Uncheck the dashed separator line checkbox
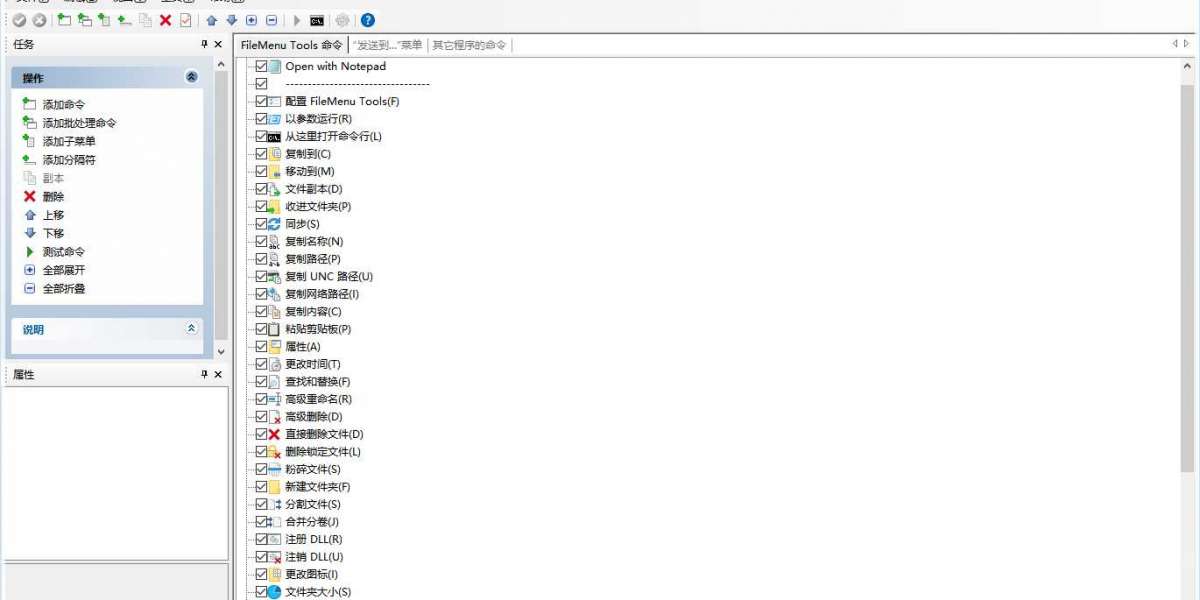 pyautogui.click(x=261, y=84)
